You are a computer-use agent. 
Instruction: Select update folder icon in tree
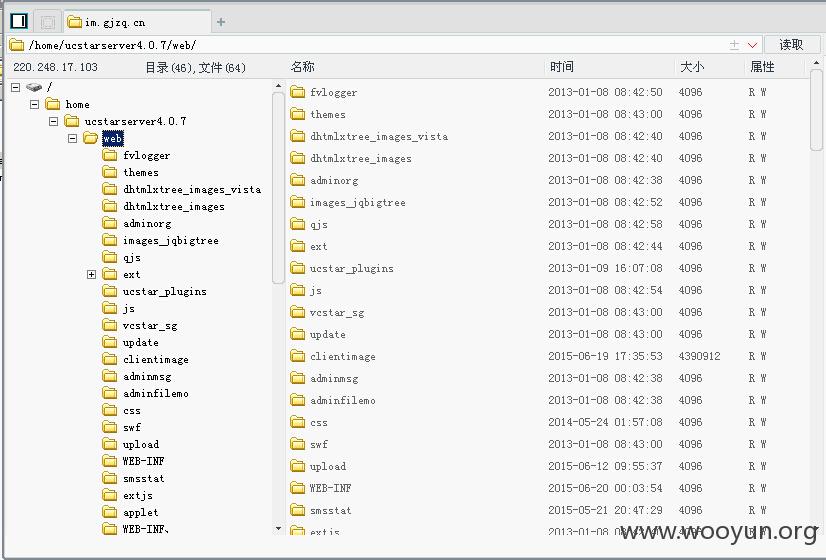pos(110,342)
